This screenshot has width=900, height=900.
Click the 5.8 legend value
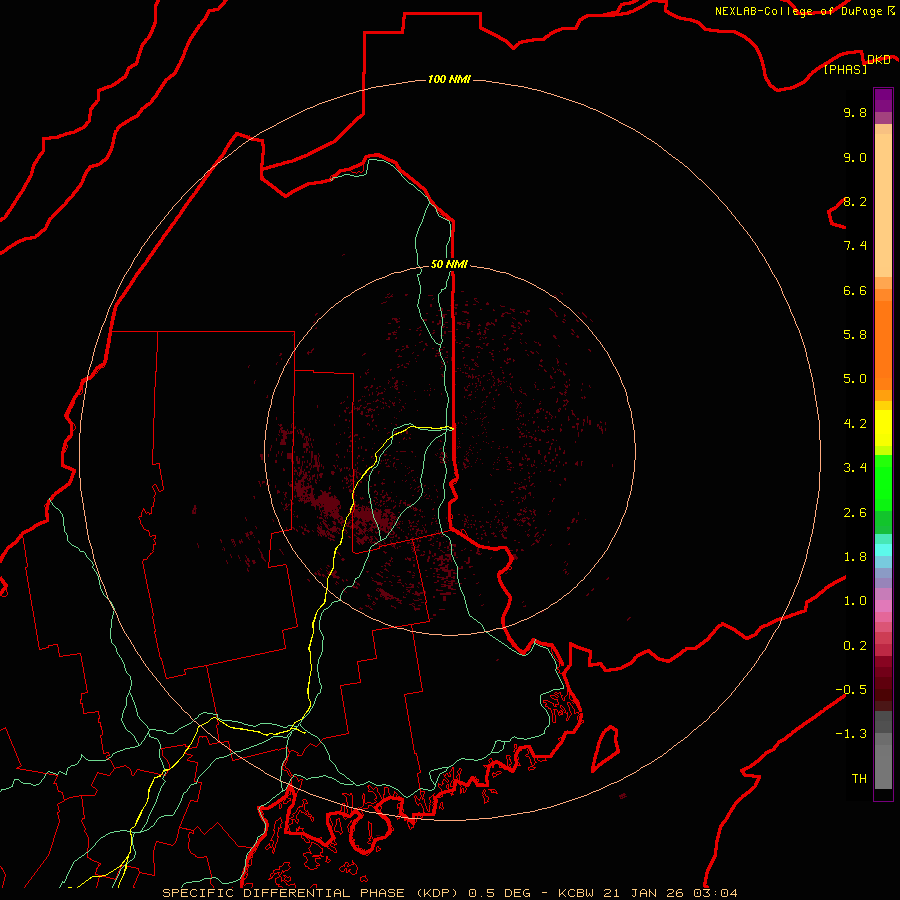tap(855, 334)
